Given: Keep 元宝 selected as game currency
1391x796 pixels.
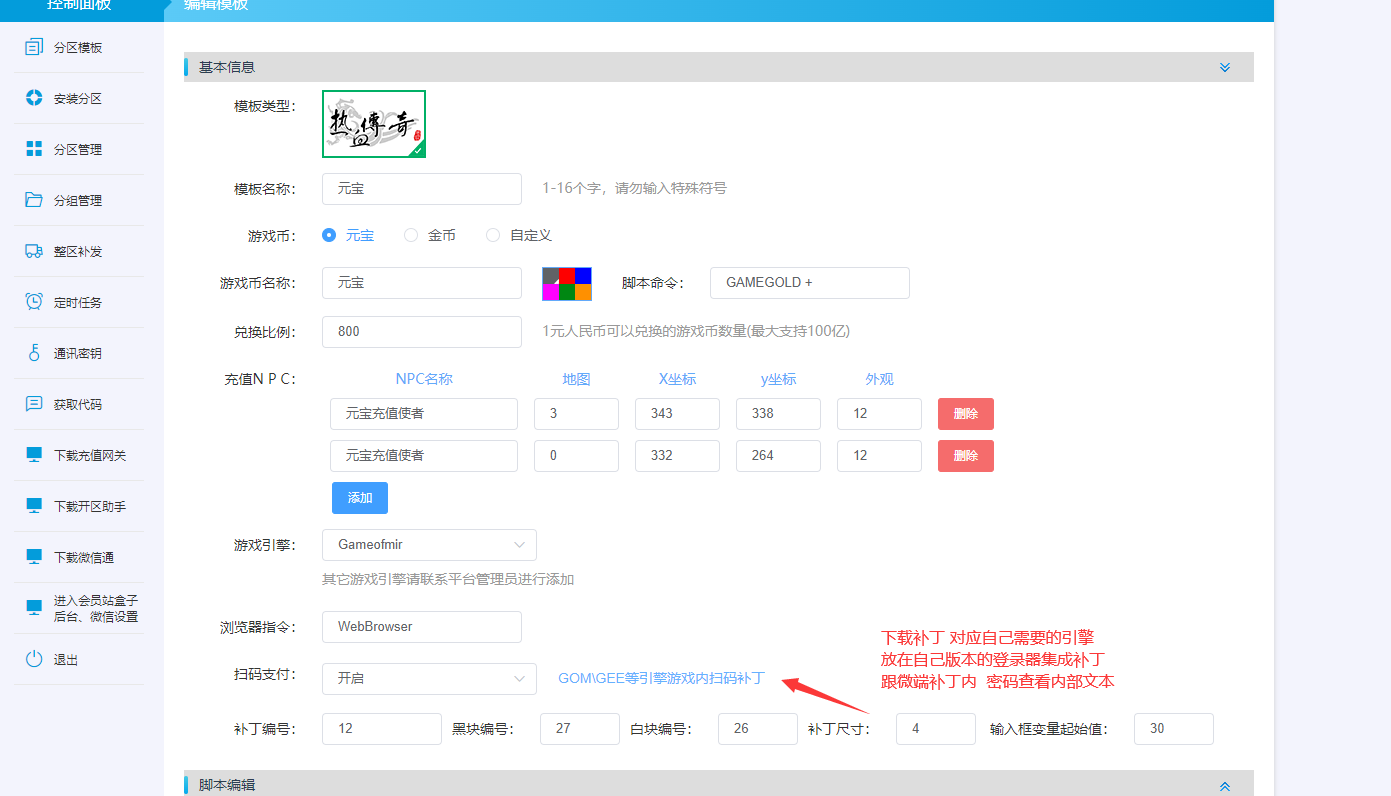Looking at the screenshot, I should point(329,234).
